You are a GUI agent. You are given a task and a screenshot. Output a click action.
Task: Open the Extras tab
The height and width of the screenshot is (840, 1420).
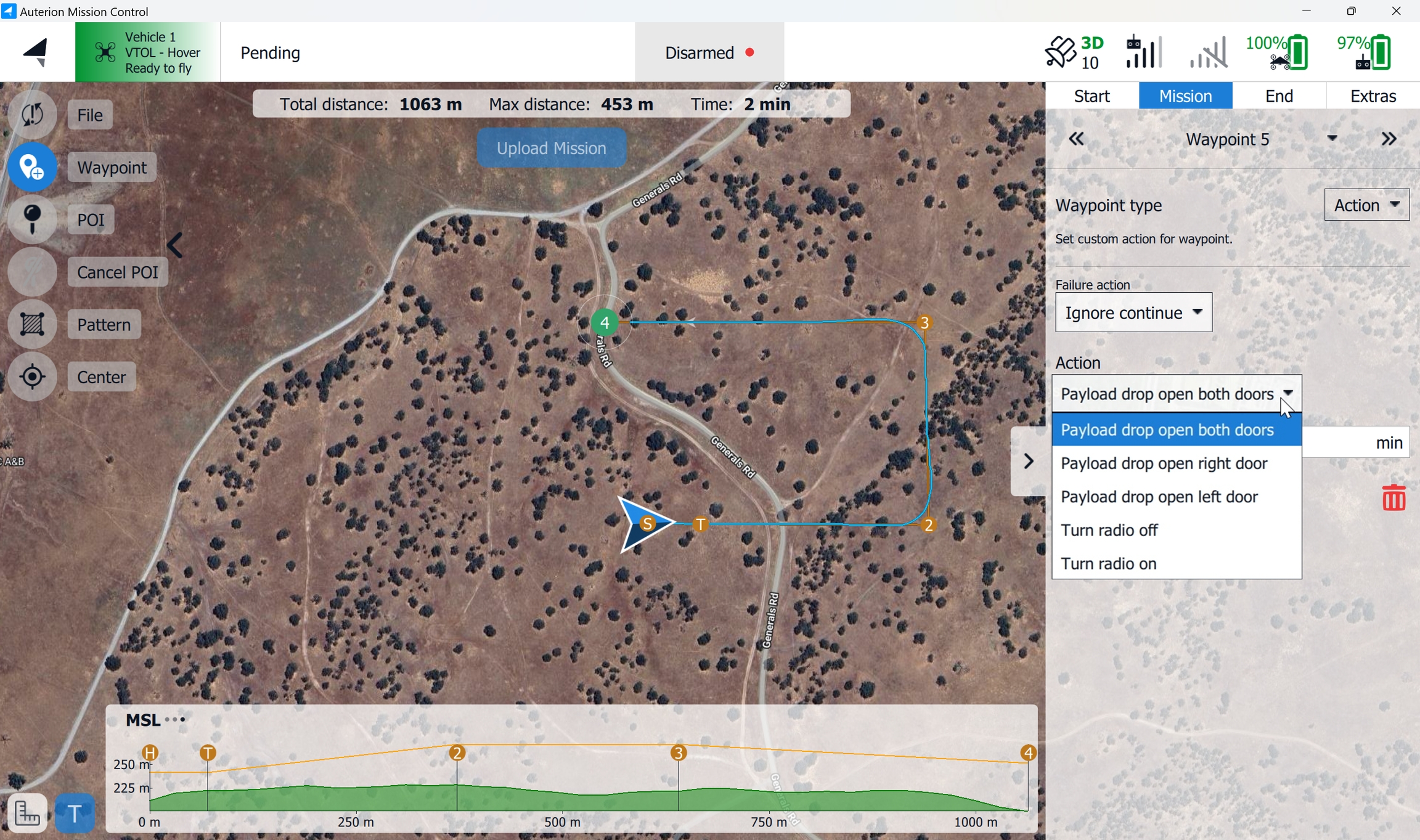1373,96
